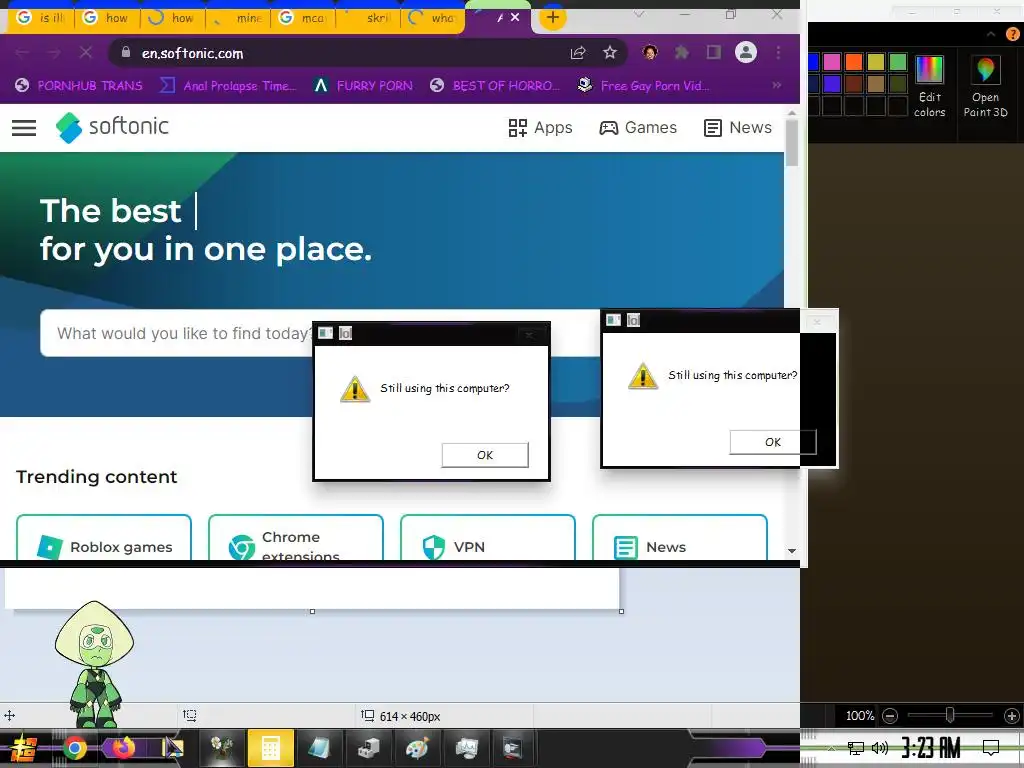Image resolution: width=1024 pixels, height=768 pixels.
Task: Open the avatar extension icon in Chrome toolbar
Action: [x=650, y=52]
